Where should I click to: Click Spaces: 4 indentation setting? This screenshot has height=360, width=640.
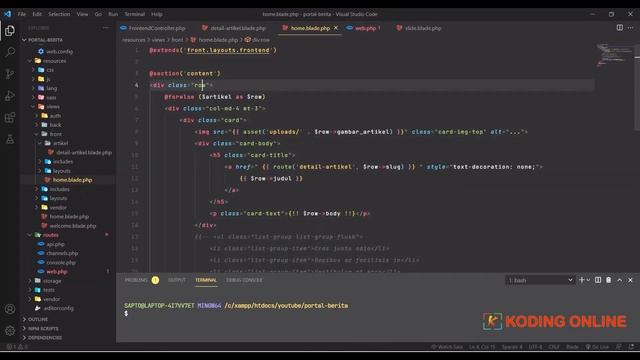click(512, 347)
